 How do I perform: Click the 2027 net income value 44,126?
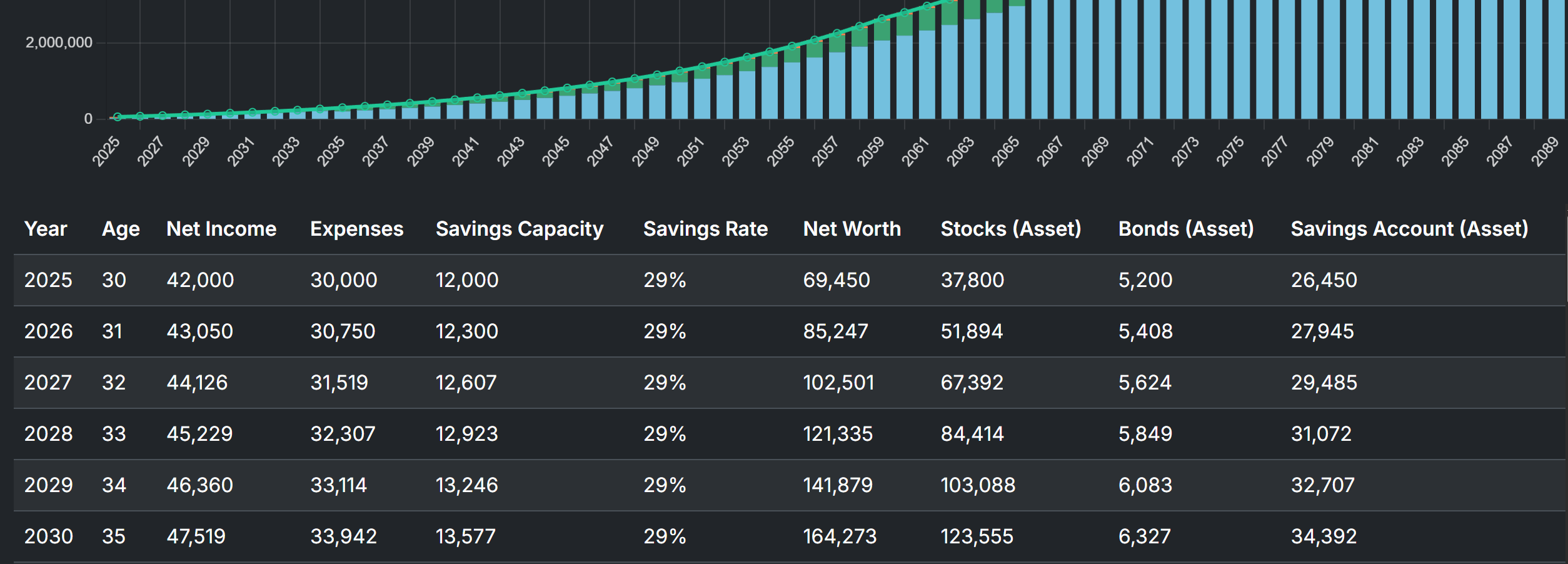point(197,383)
